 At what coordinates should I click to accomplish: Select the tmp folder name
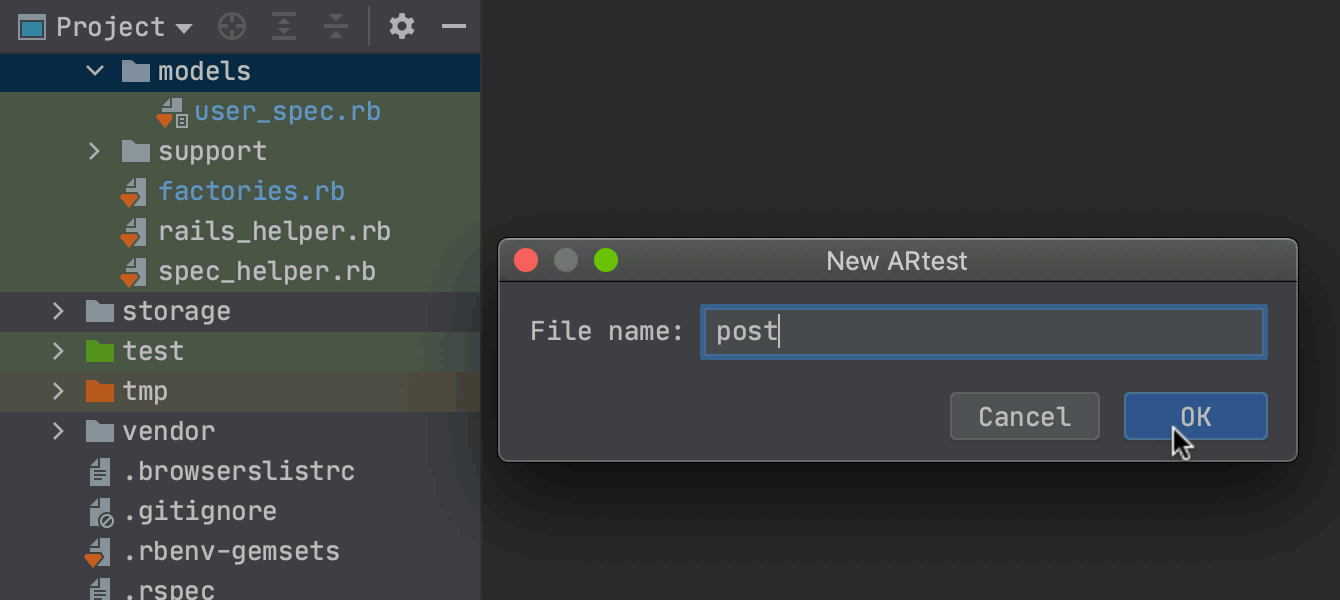(x=145, y=391)
